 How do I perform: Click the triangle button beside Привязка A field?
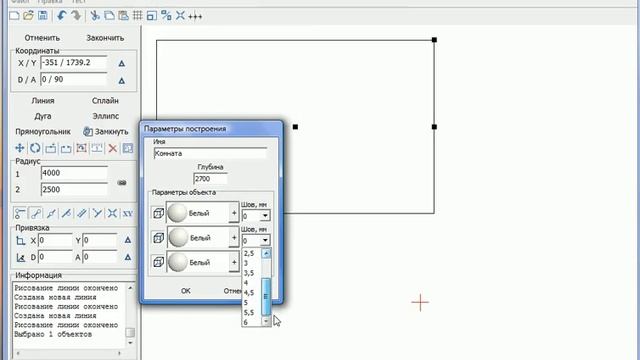128,257
